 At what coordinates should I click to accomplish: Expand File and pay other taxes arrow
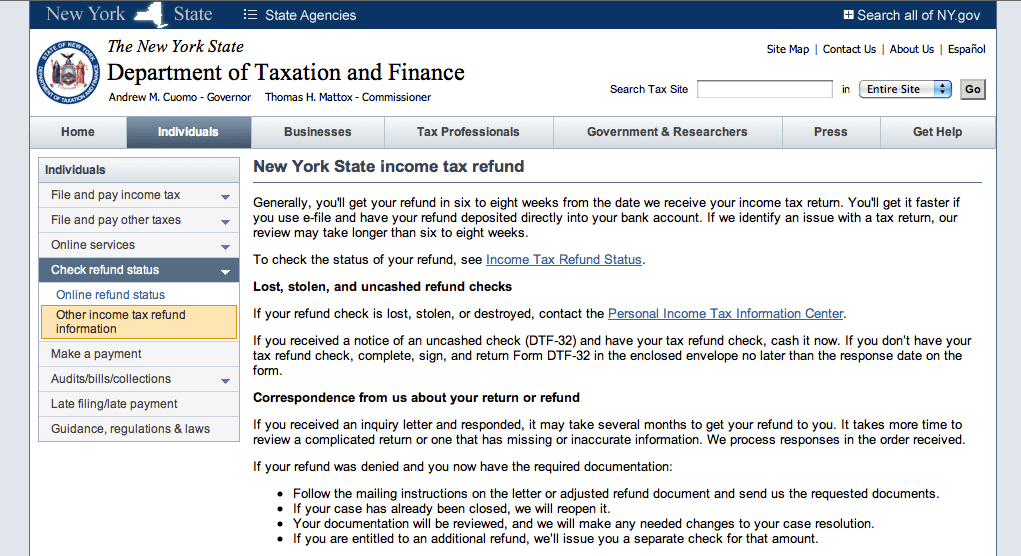point(225,222)
